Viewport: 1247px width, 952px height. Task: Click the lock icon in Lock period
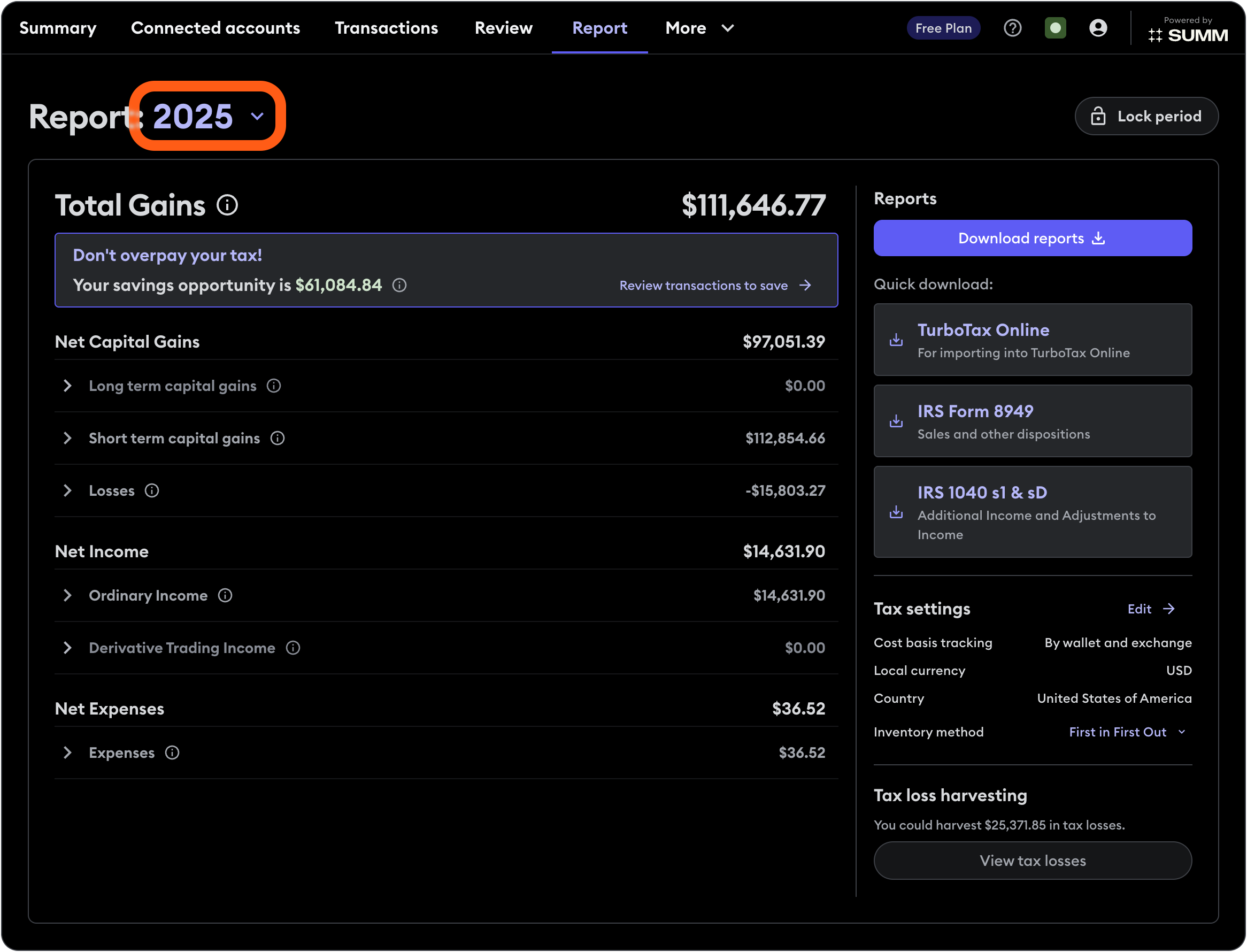[1098, 116]
